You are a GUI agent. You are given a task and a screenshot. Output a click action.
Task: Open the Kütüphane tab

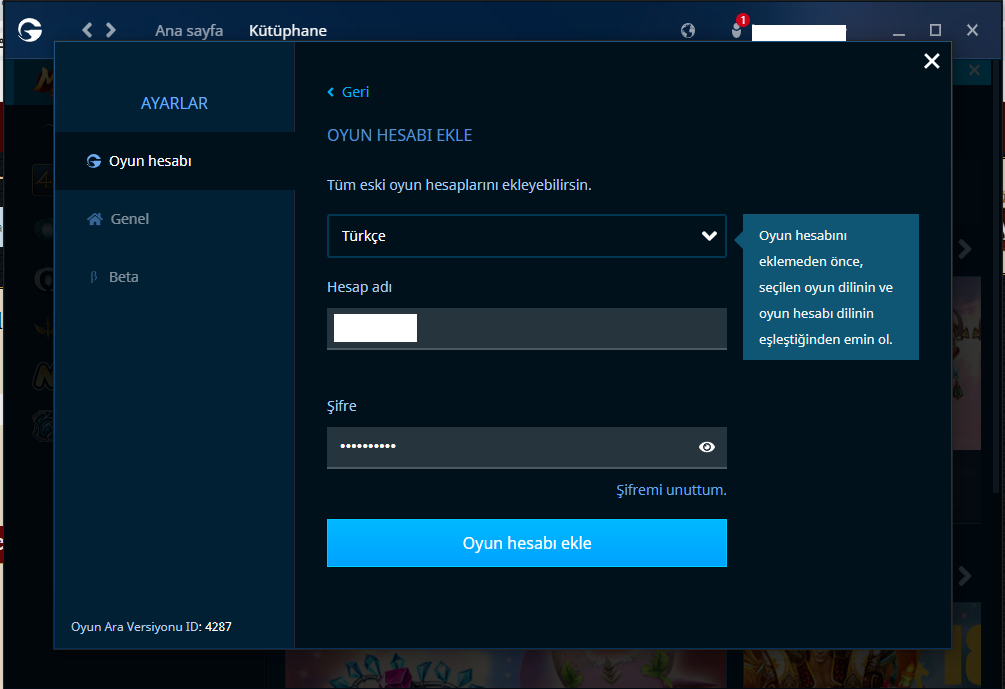(288, 31)
